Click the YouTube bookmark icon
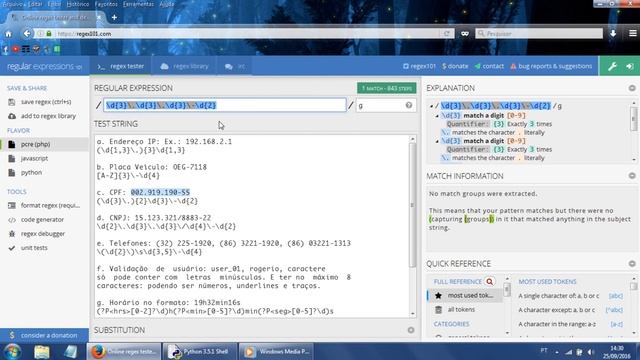 tap(16, 49)
